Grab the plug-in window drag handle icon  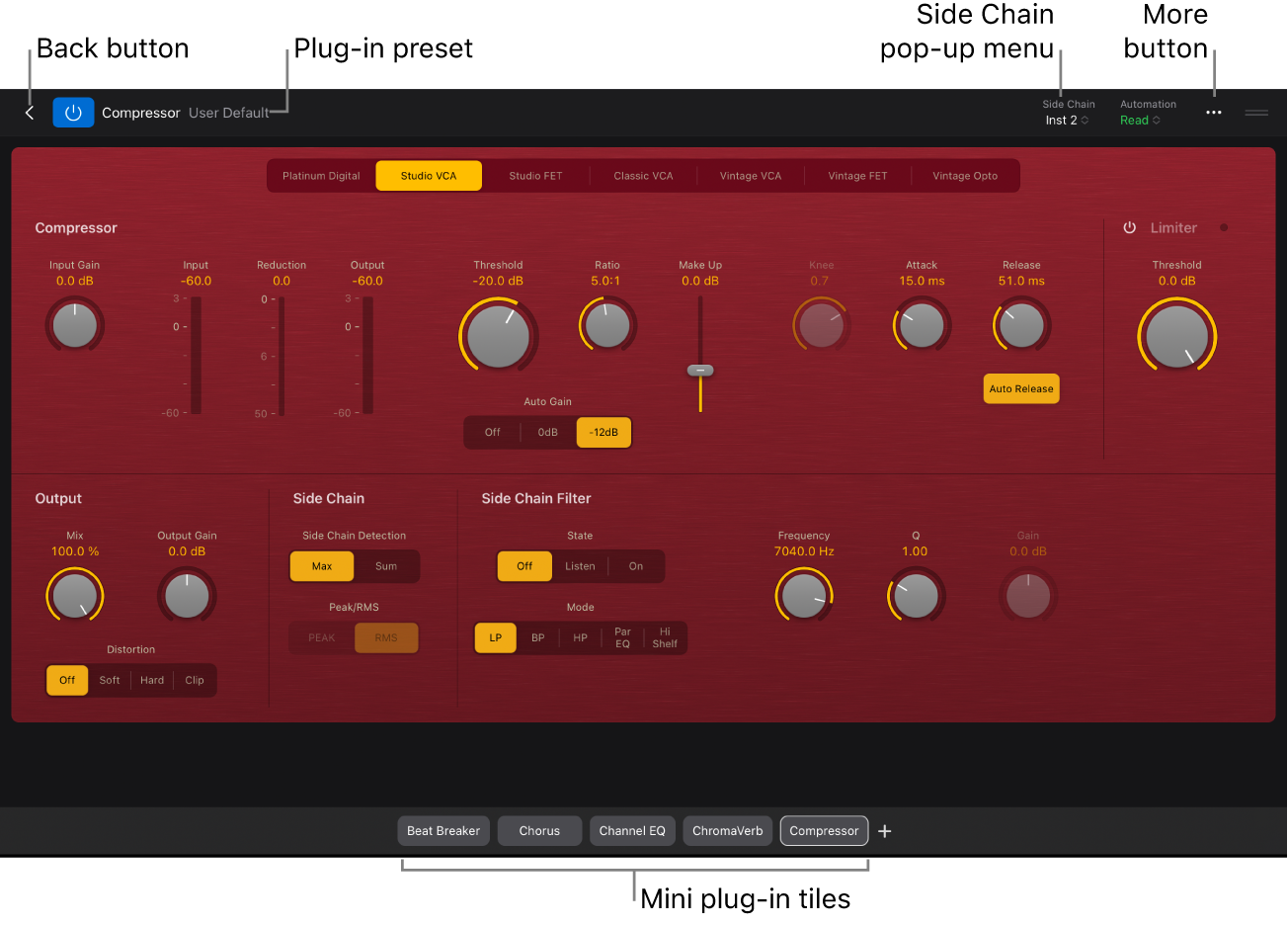coord(1256,113)
